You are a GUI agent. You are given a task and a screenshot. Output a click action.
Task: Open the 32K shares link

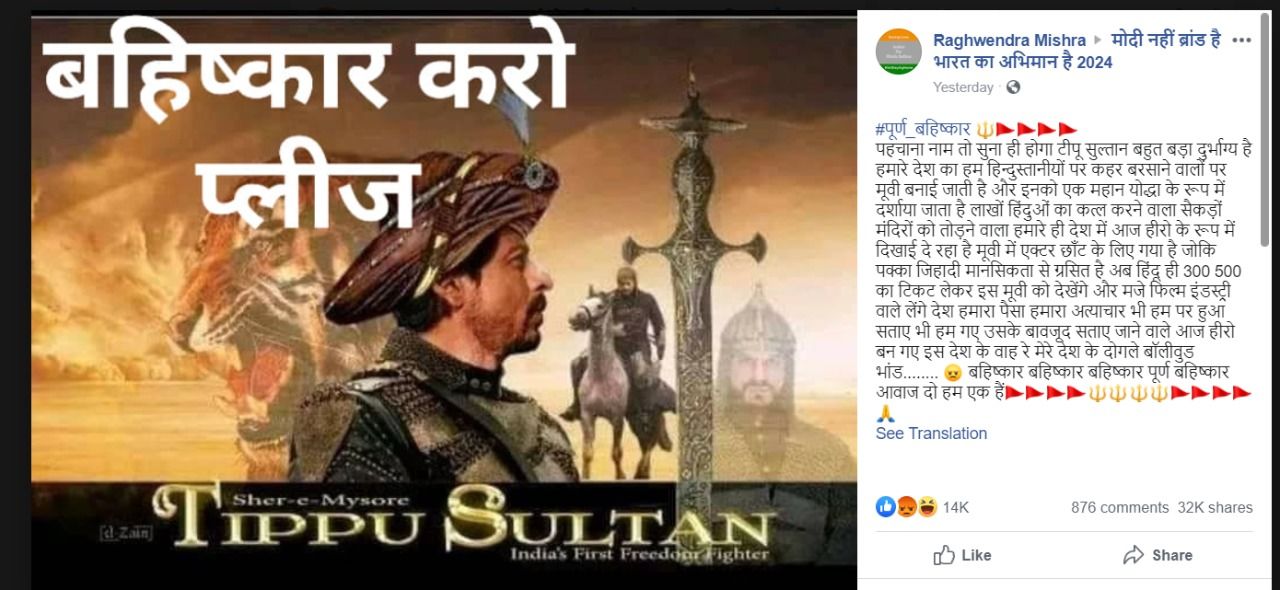1215,508
